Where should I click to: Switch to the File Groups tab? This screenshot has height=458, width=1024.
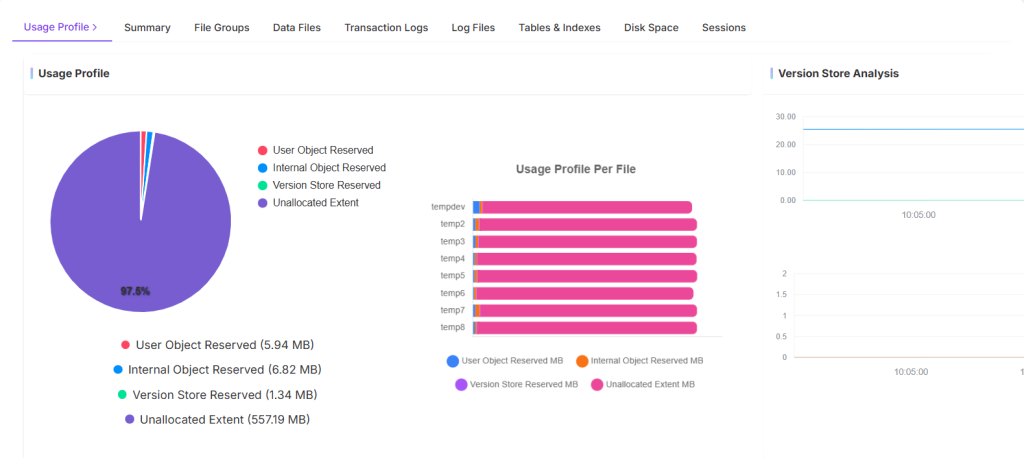pos(221,28)
